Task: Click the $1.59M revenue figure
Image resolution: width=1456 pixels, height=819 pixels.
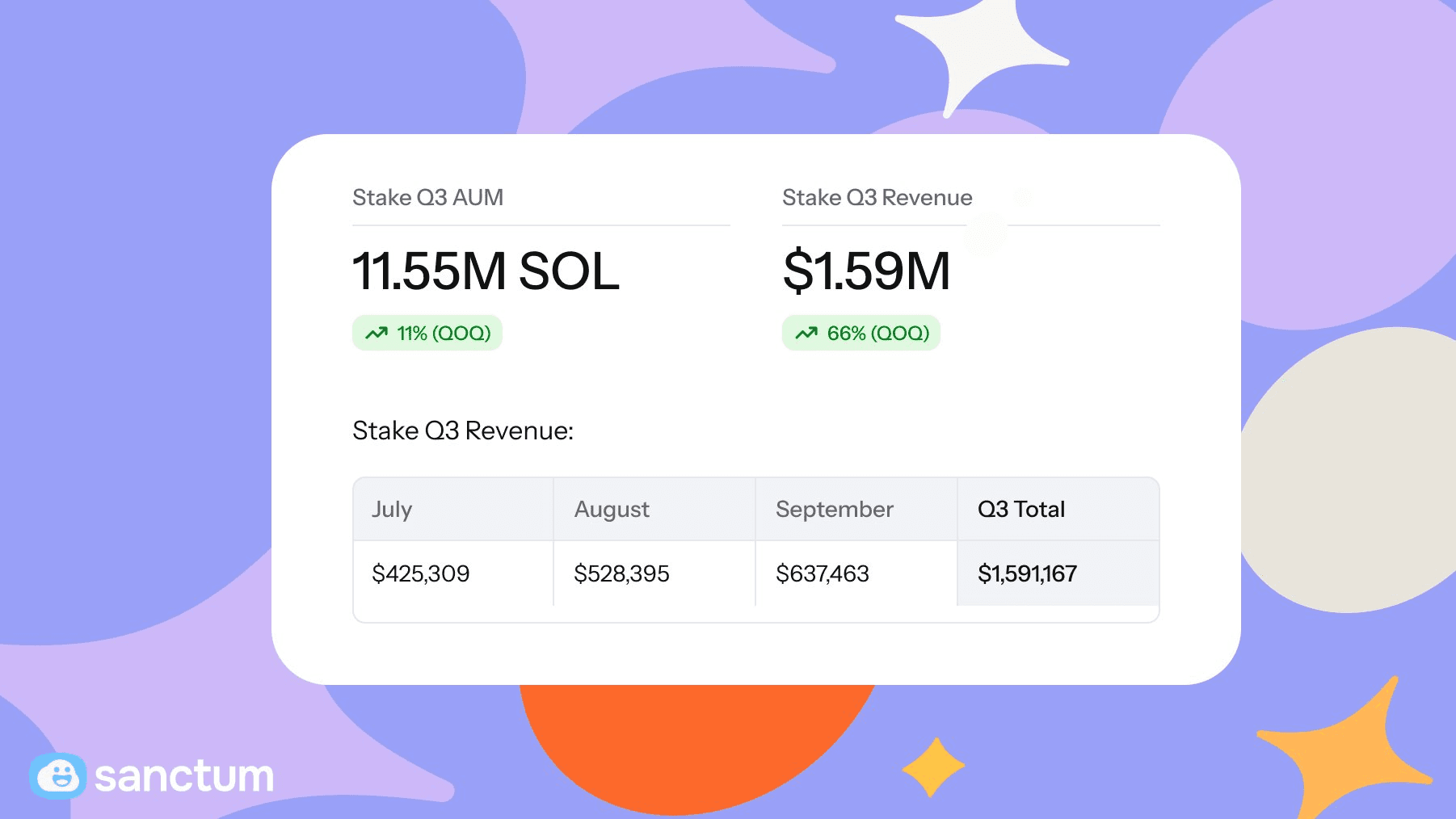Action: click(866, 271)
